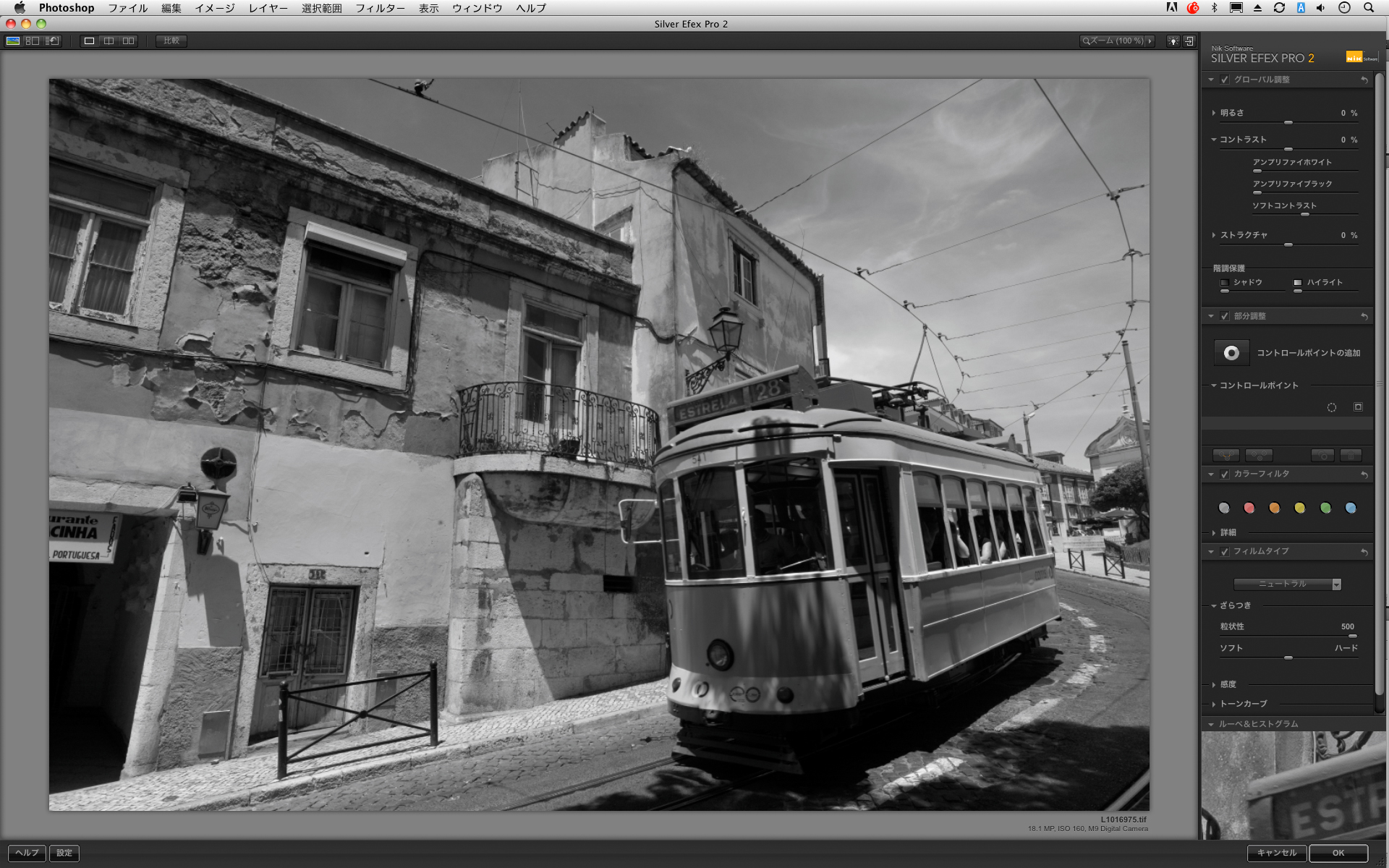Open the ニュートラル film type dropdown

(1287, 584)
